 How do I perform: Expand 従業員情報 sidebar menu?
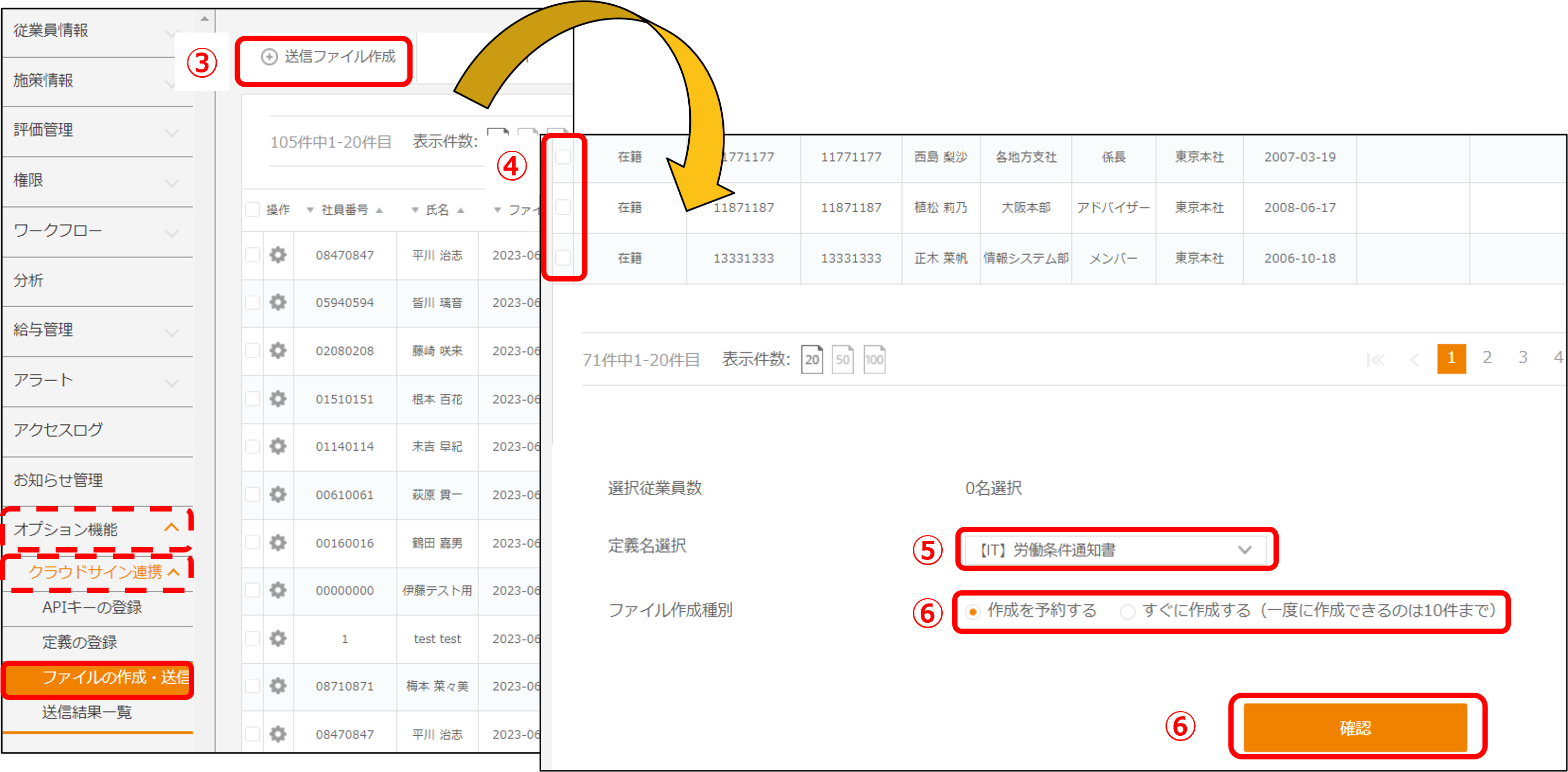[x=98, y=30]
